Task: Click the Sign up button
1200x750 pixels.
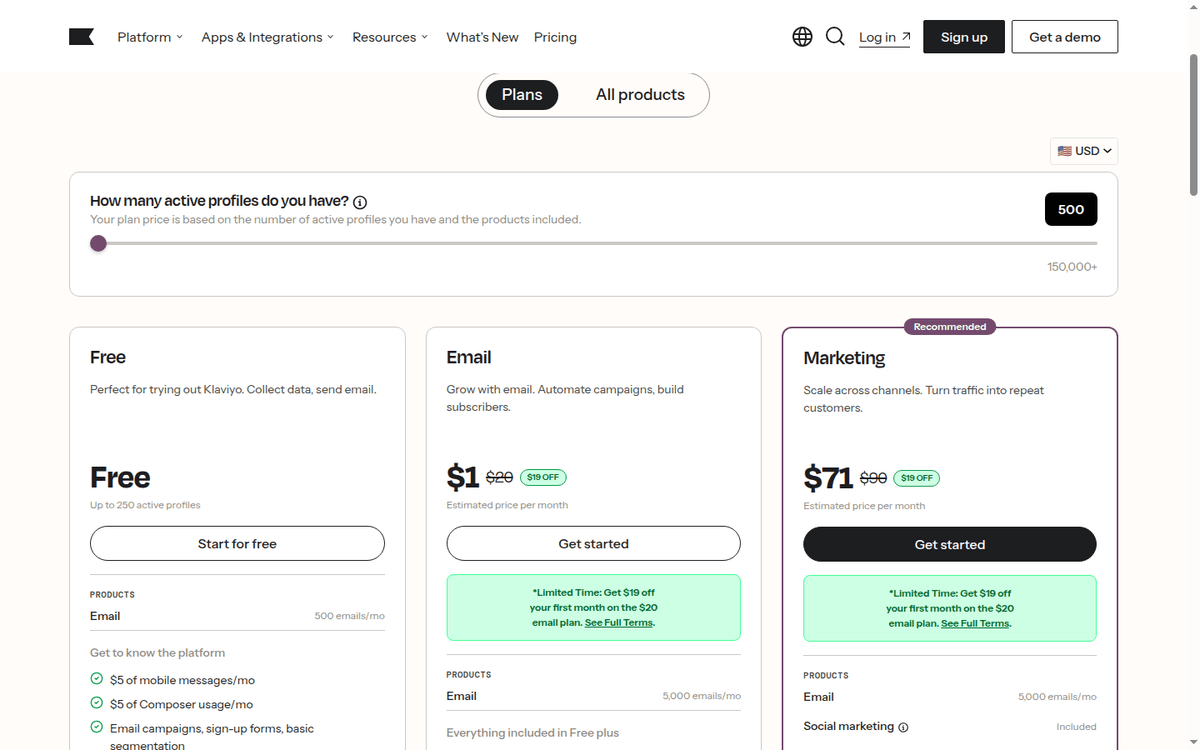Action: pyautogui.click(x=964, y=37)
